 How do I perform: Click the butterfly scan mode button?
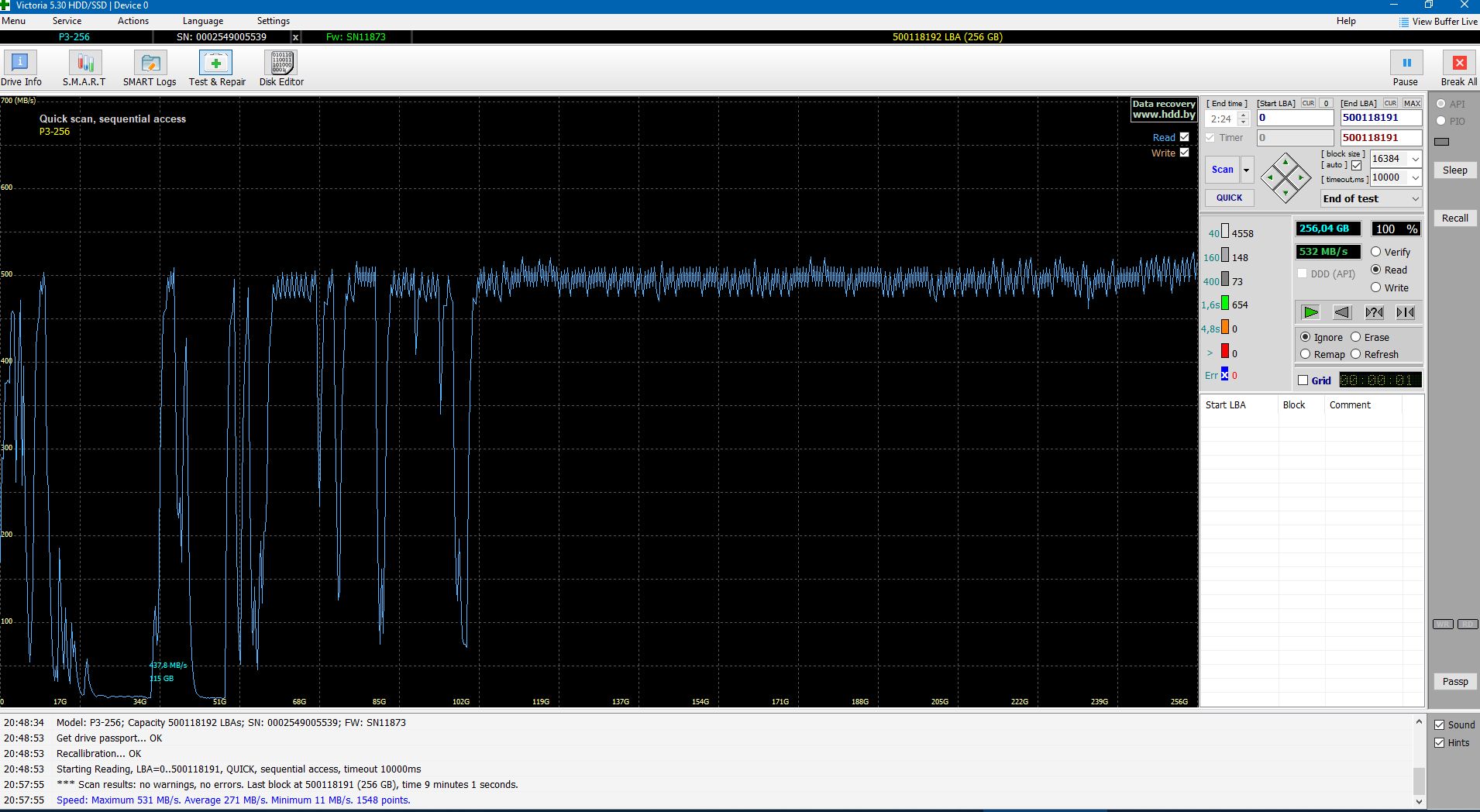click(x=1406, y=312)
